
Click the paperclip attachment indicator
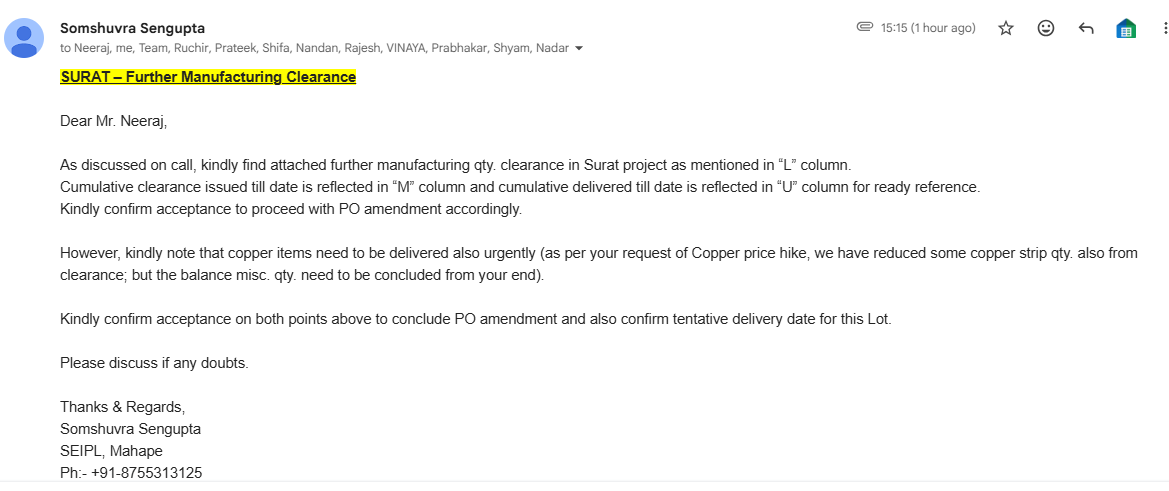[x=865, y=27]
